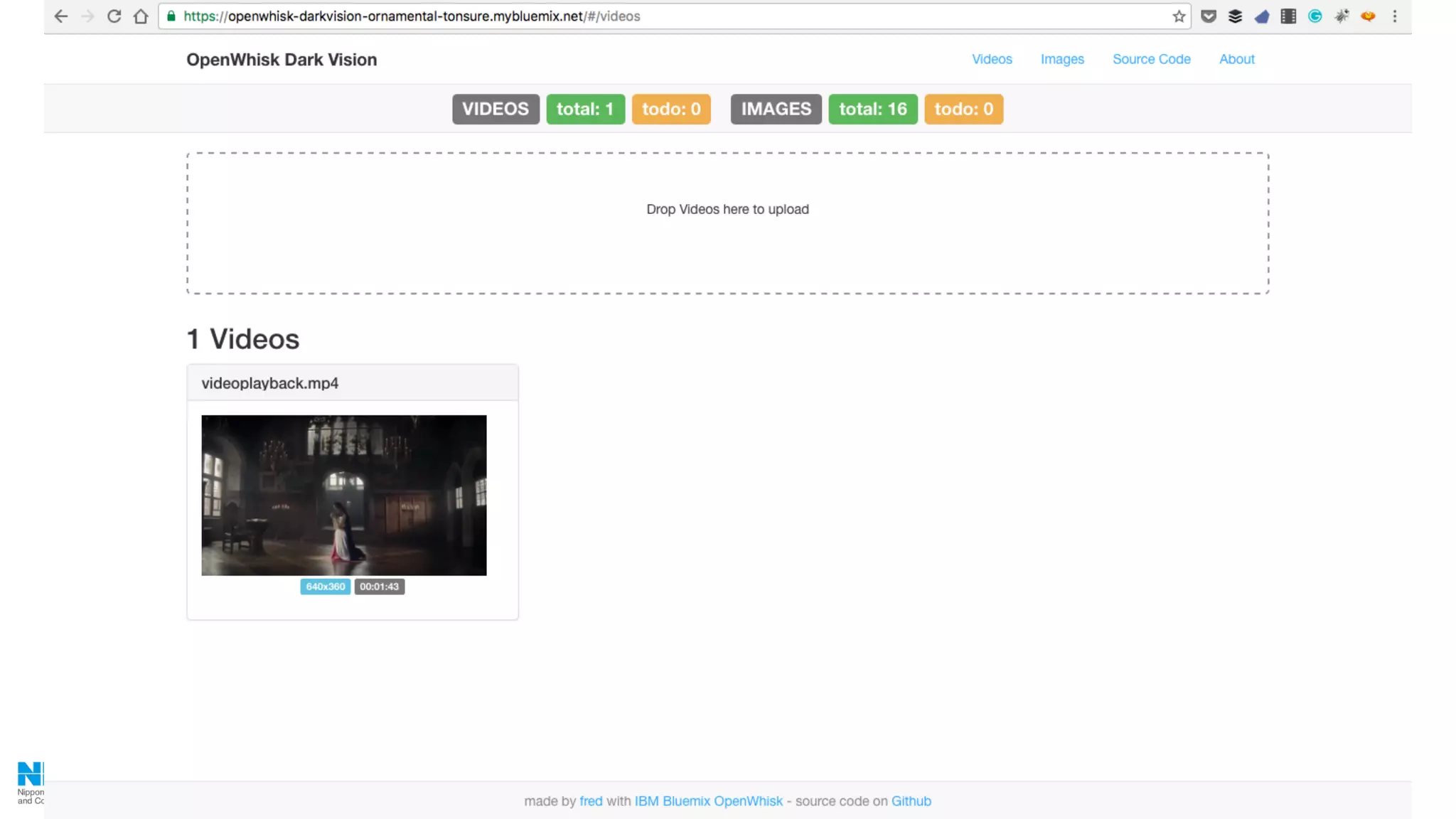Click the film strip extension icon
The width and height of the screenshot is (1456, 819).
coord(1288,16)
